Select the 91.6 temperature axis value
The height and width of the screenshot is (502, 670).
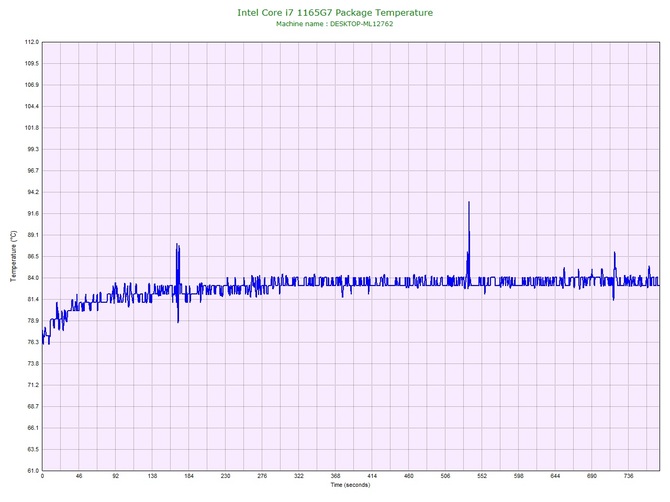[32, 214]
